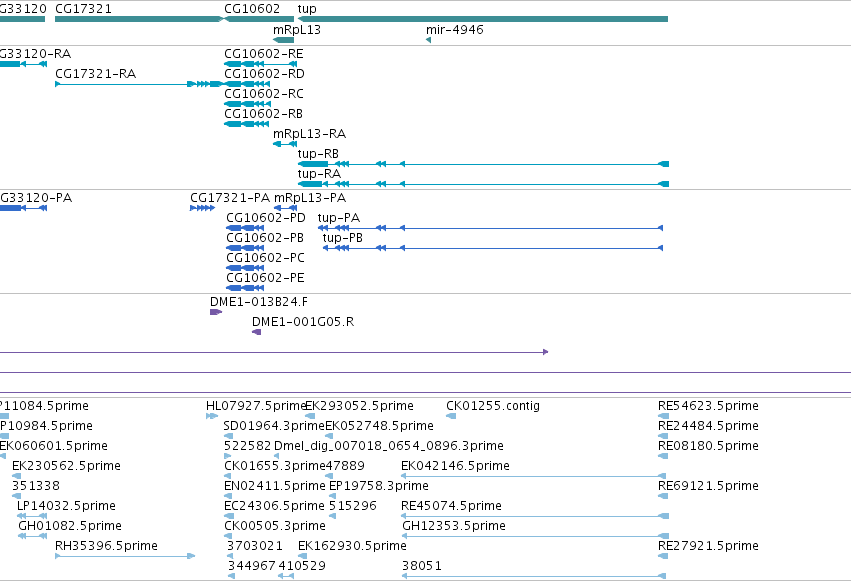
Task: Click the CG17321-RA transcript label
Action: pos(96,74)
